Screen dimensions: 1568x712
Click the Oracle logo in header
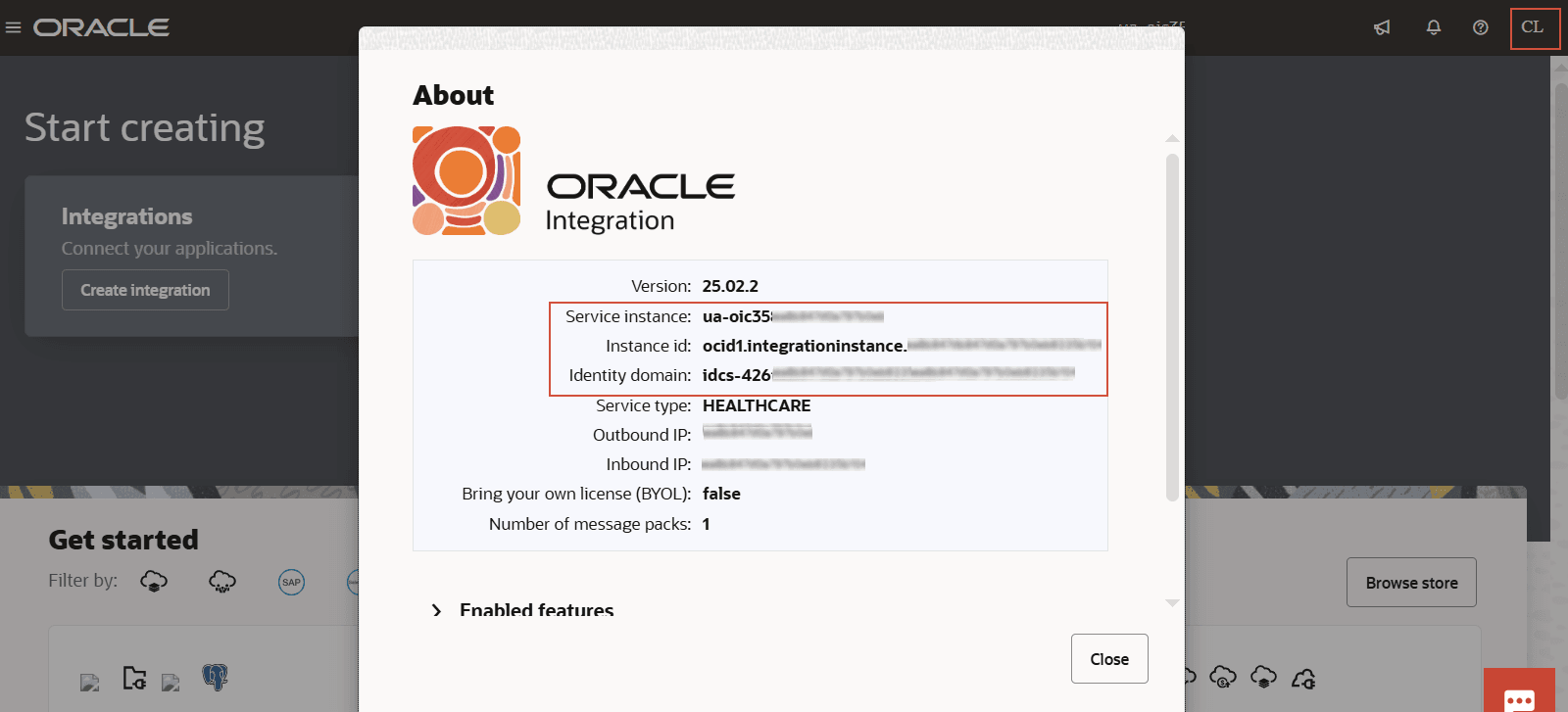point(102,27)
